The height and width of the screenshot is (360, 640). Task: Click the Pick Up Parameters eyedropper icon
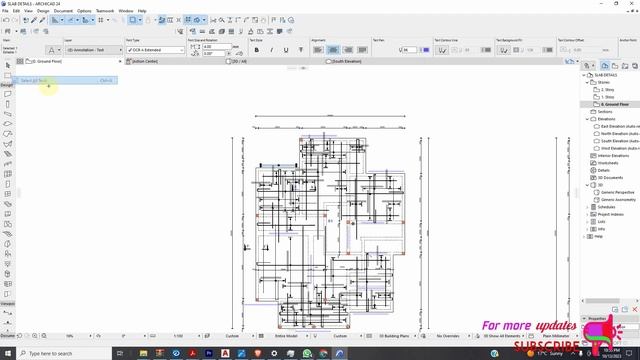tap(34, 20)
